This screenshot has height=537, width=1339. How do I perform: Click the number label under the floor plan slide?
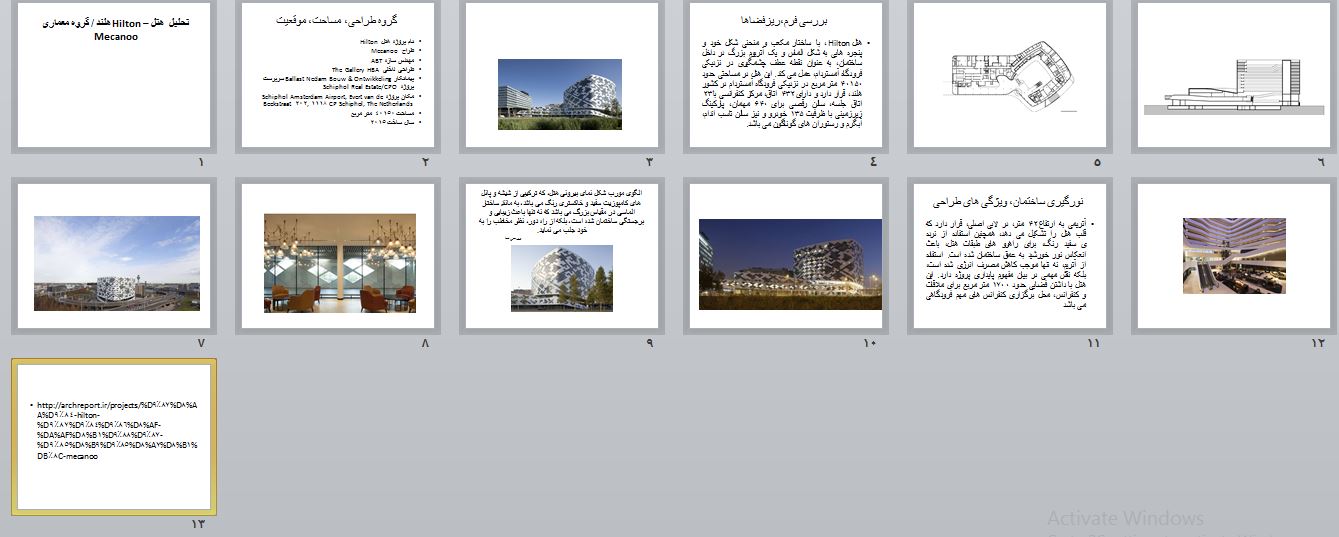pyautogui.click(x=1097, y=162)
